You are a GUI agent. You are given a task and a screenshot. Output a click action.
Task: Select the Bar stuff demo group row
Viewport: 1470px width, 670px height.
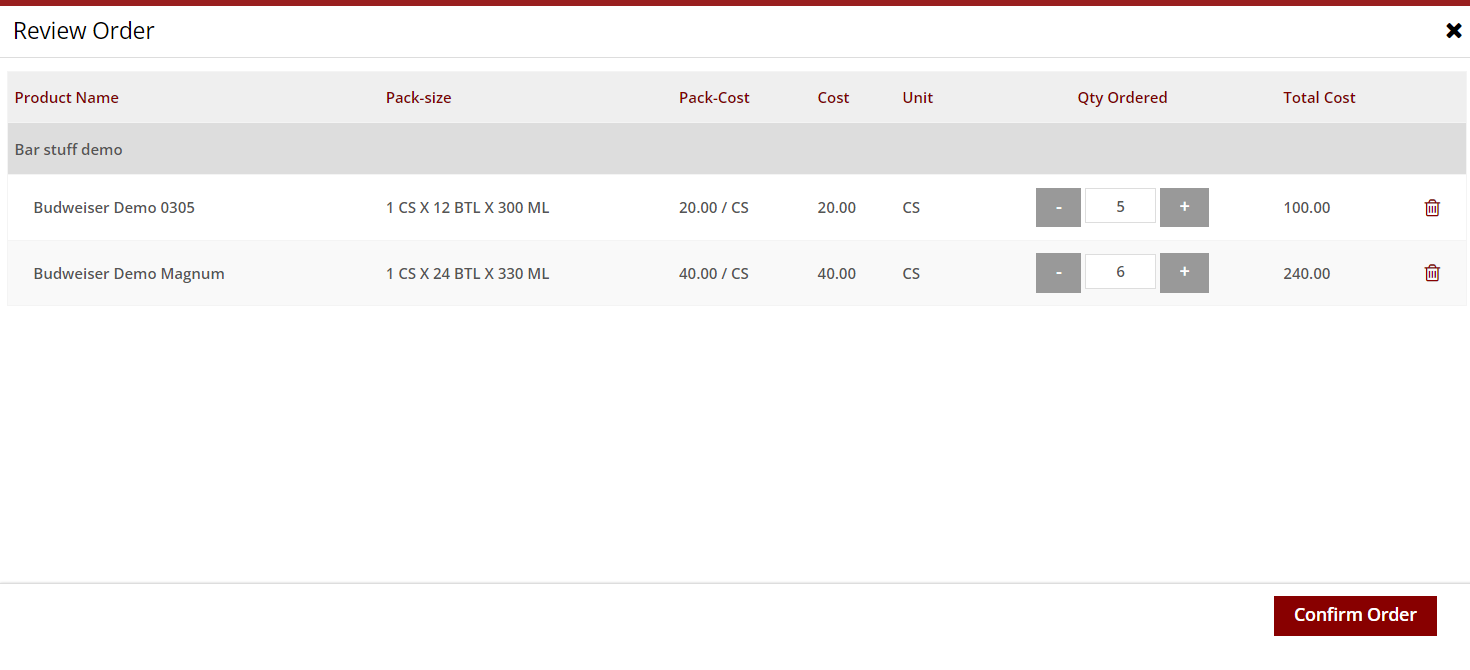click(x=69, y=150)
